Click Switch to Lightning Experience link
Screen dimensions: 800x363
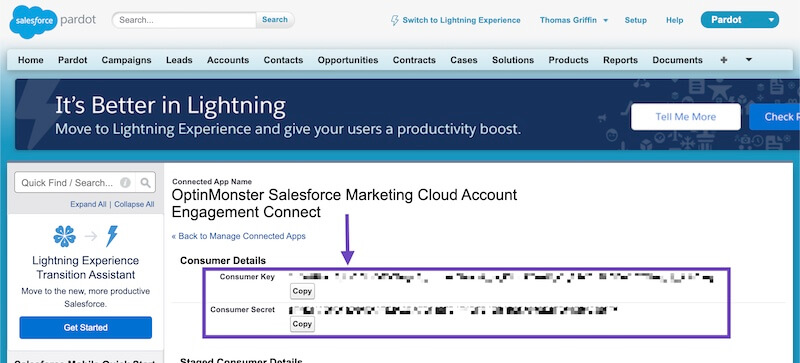[461, 20]
